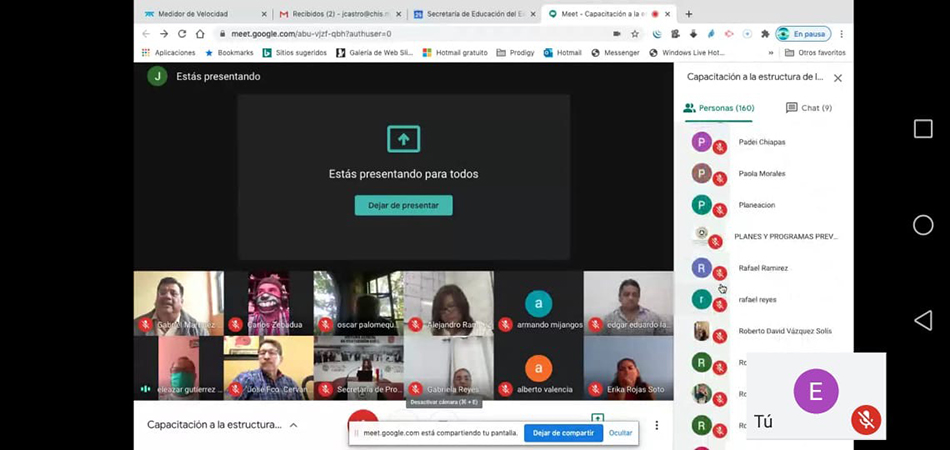Open the Chrome three-dot menu

click(842, 34)
